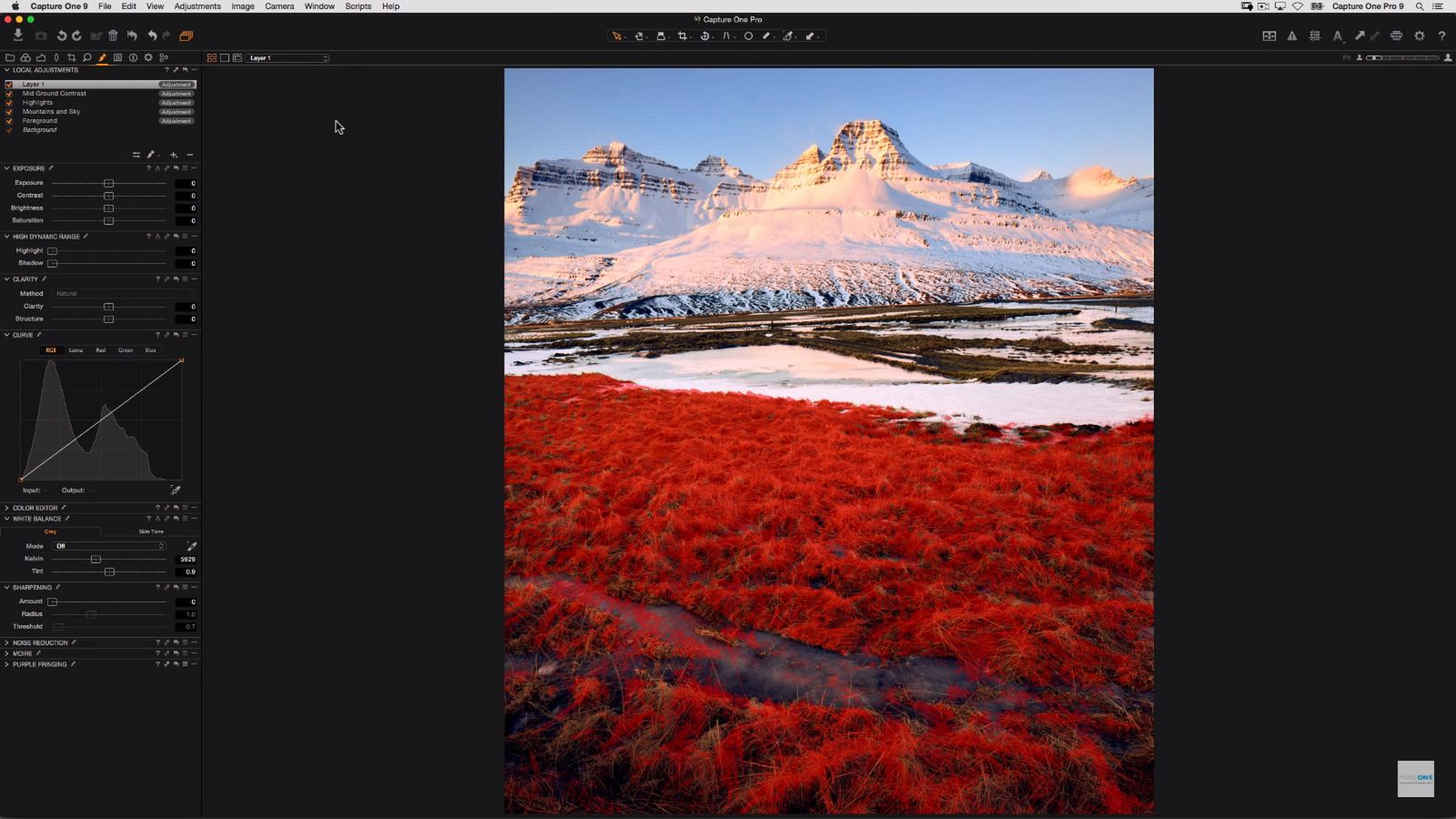Open the Library folder tool tab
This screenshot has width=1456, height=819.
point(10,57)
